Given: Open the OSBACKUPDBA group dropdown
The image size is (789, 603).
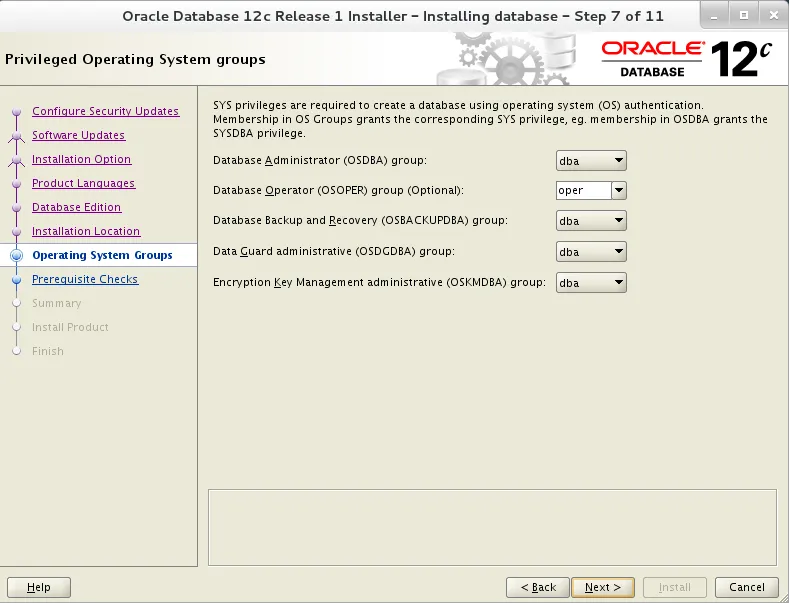Looking at the screenshot, I should [x=591, y=221].
